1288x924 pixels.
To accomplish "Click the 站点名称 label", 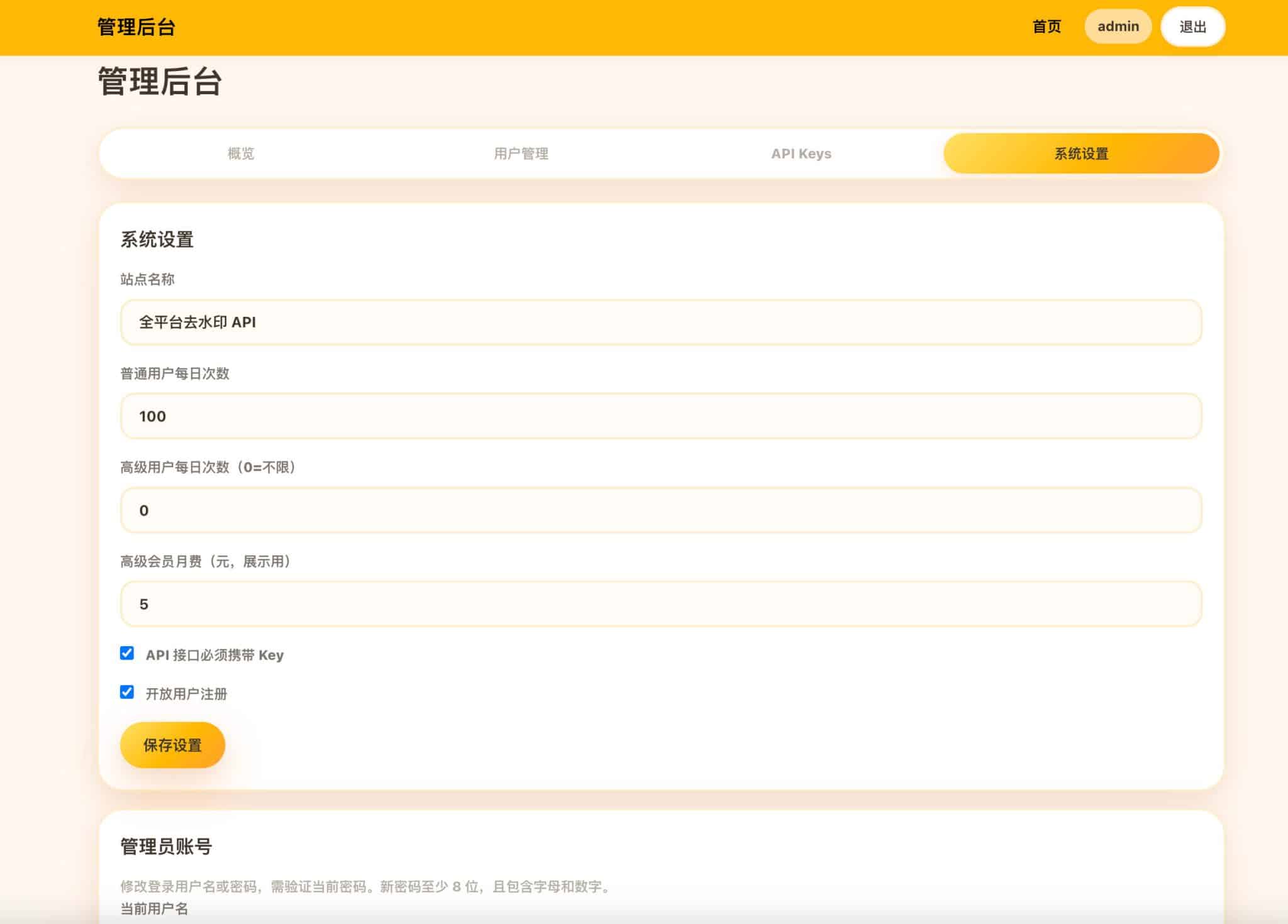I will [147, 280].
